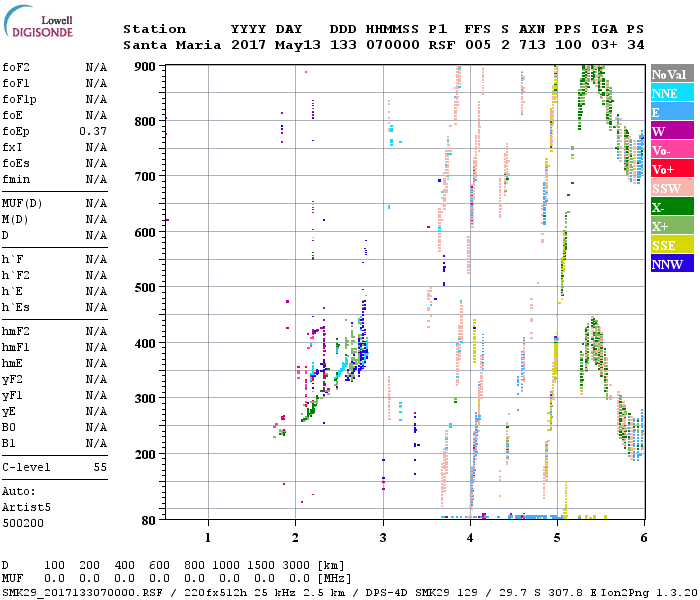
Task: Click the hmF2 parameter label
Action: tap(16, 332)
